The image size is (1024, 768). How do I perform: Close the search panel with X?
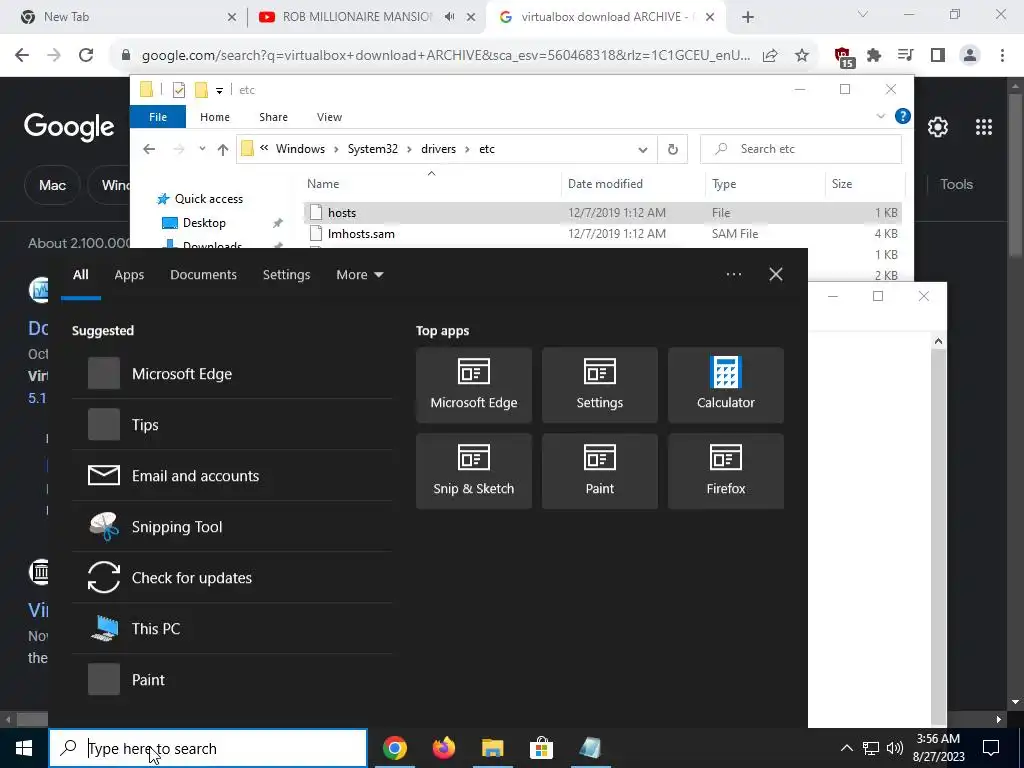(776, 274)
